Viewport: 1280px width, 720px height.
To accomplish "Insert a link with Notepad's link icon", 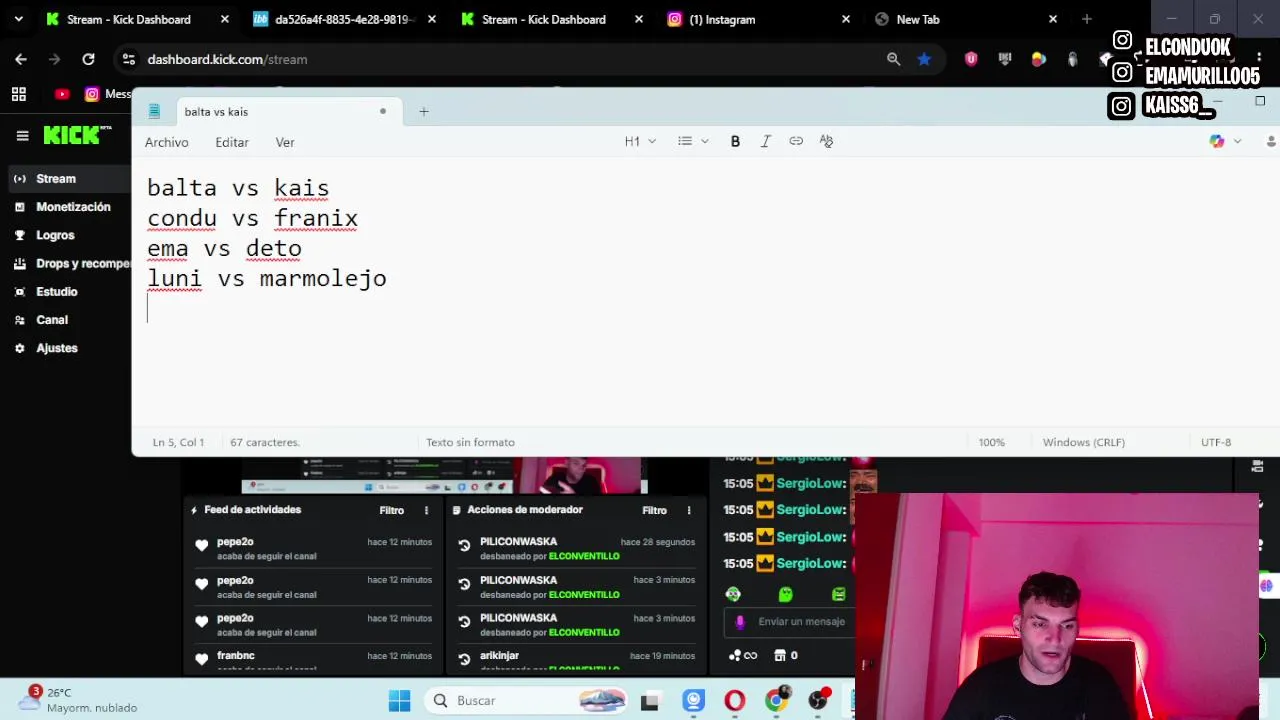I will [x=796, y=142].
